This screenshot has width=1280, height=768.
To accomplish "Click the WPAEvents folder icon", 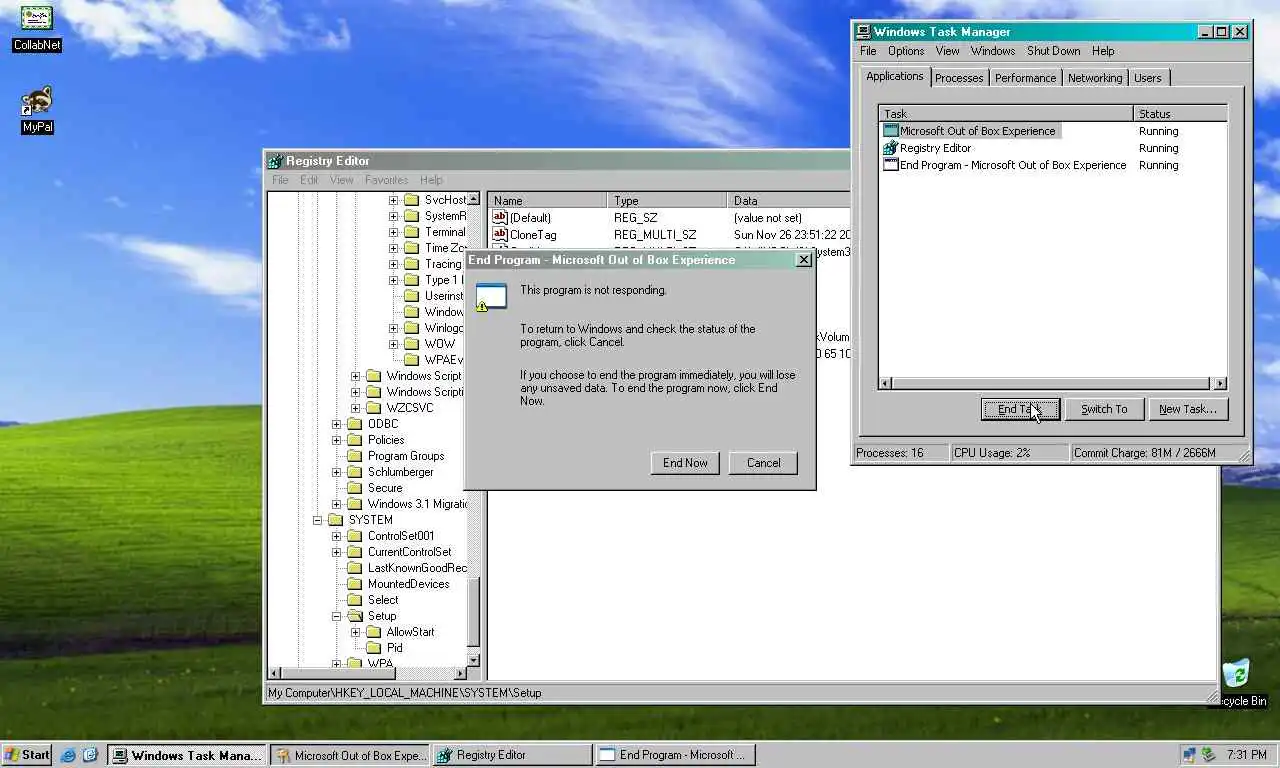I will [x=412, y=360].
